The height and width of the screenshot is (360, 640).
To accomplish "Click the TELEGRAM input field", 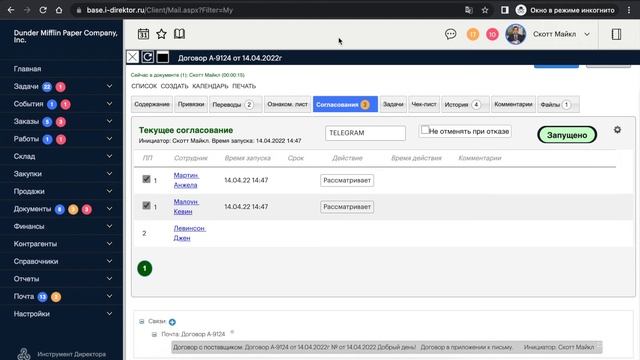I will click(365, 133).
